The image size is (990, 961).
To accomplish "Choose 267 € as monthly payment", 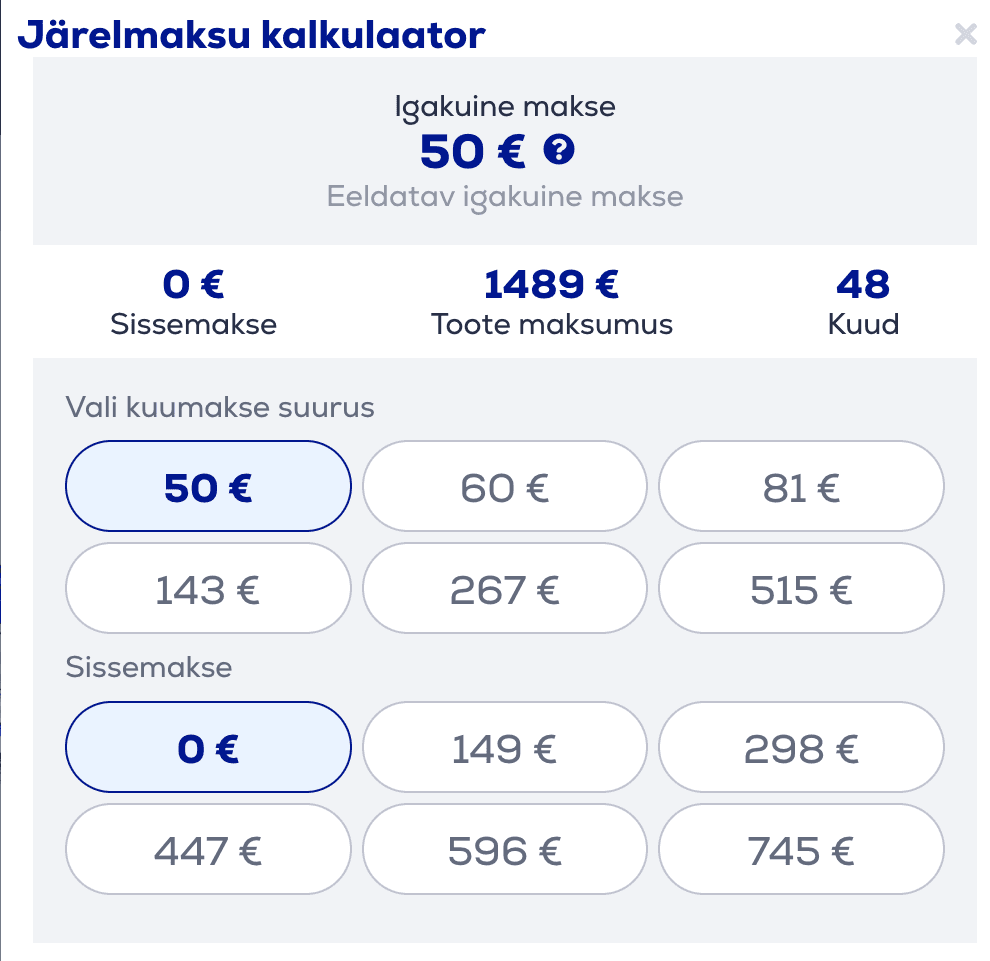I will [505, 589].
